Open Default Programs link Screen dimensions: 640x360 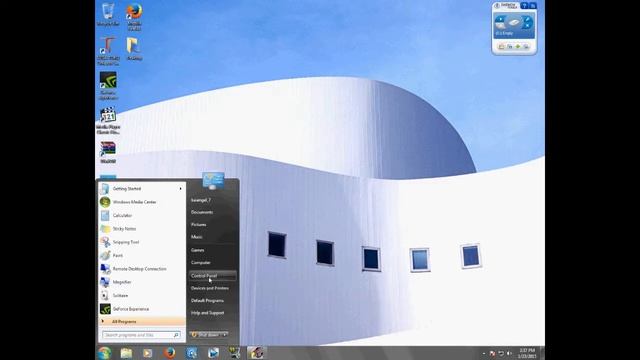(x=212, y=300)
